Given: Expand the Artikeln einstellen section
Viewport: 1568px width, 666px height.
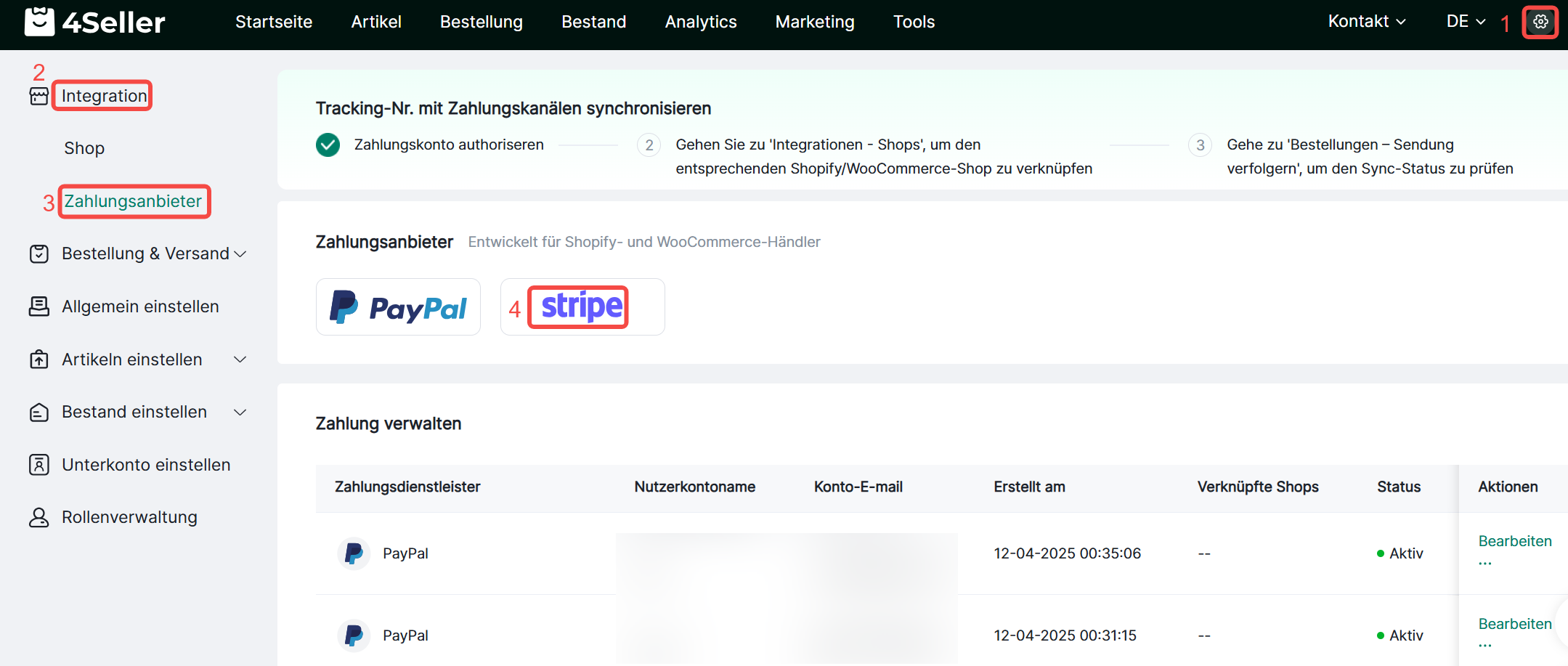Looking at the screenshot, I should coord(240,360).
